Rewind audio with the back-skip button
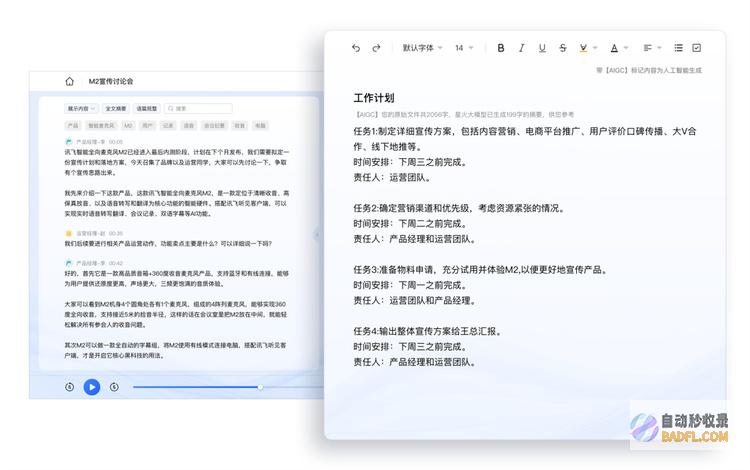 click(69, 387)
